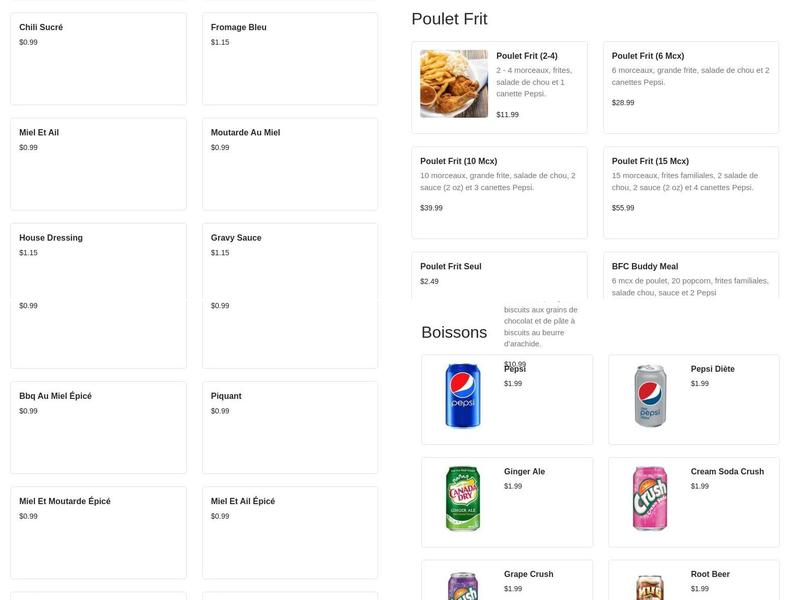Click the Gravy Sauce card
Image resolution: width=800 pixels, height=600 pixels.
[290, 259]
